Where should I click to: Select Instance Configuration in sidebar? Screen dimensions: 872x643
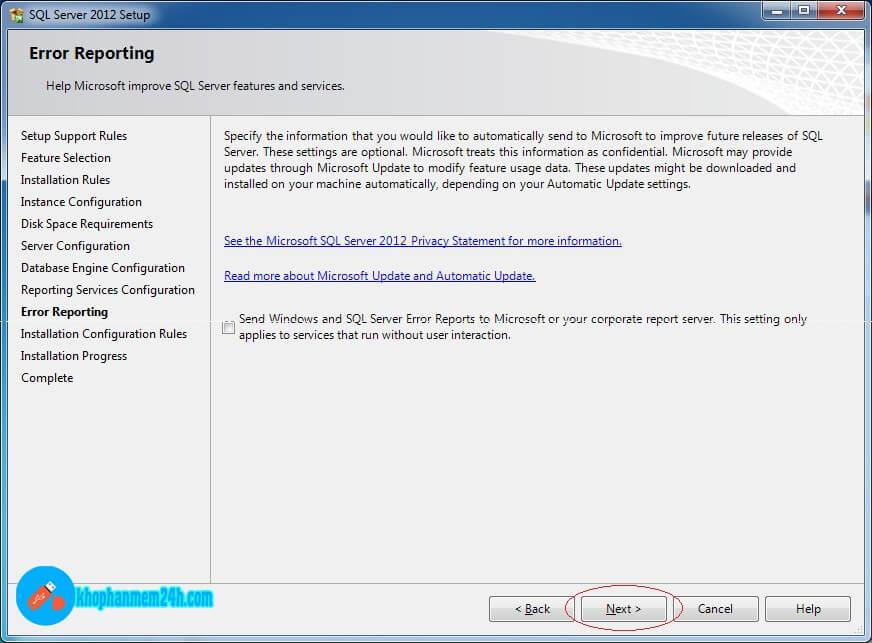81,202
